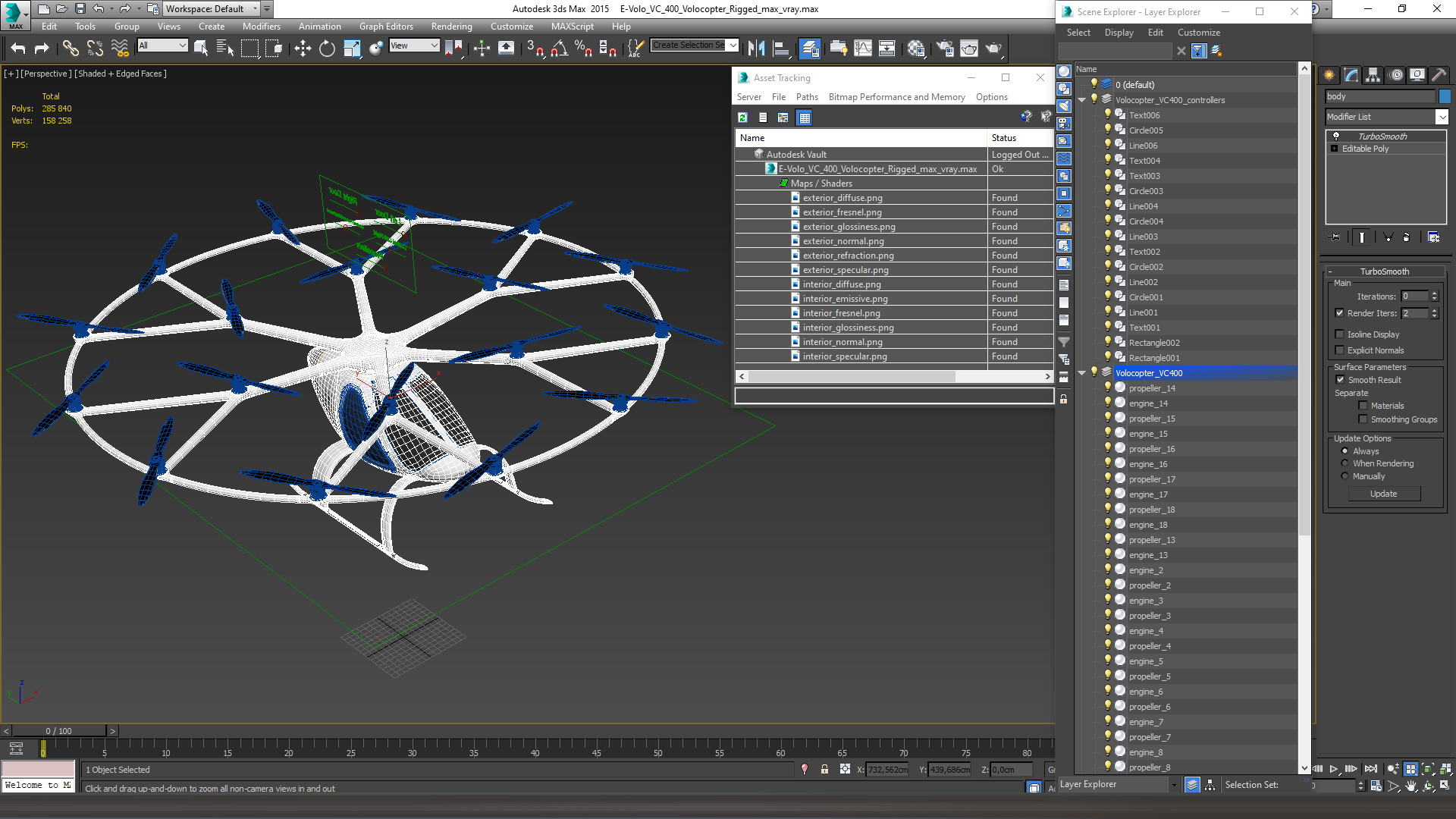Open the Workspace Default dropdown

[x=211, y=9]
